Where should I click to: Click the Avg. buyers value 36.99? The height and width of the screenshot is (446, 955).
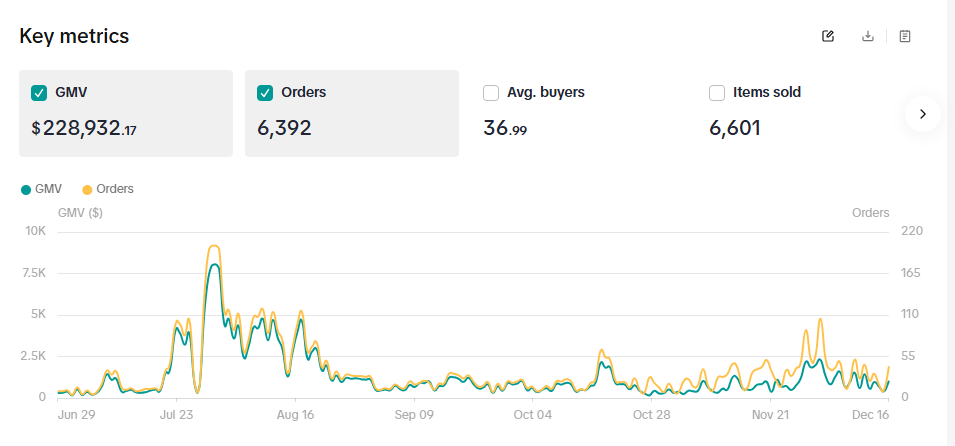[x=504, y=128]
